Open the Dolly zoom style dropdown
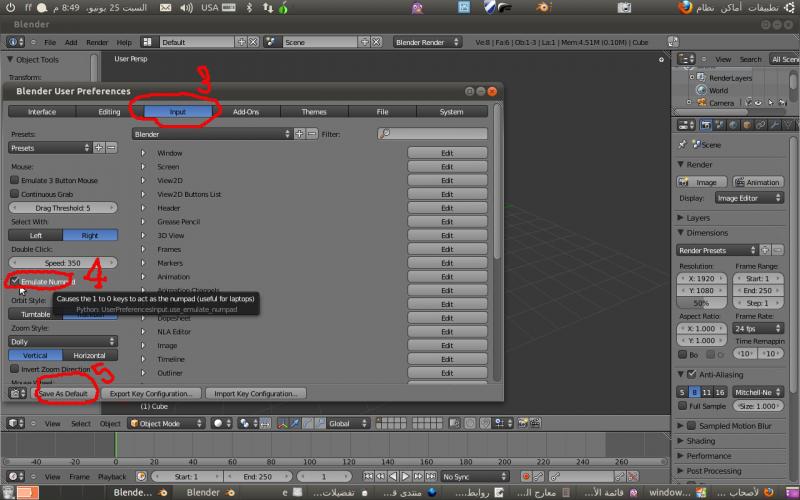Screen dimensions: 800x500 pos(63,341)
